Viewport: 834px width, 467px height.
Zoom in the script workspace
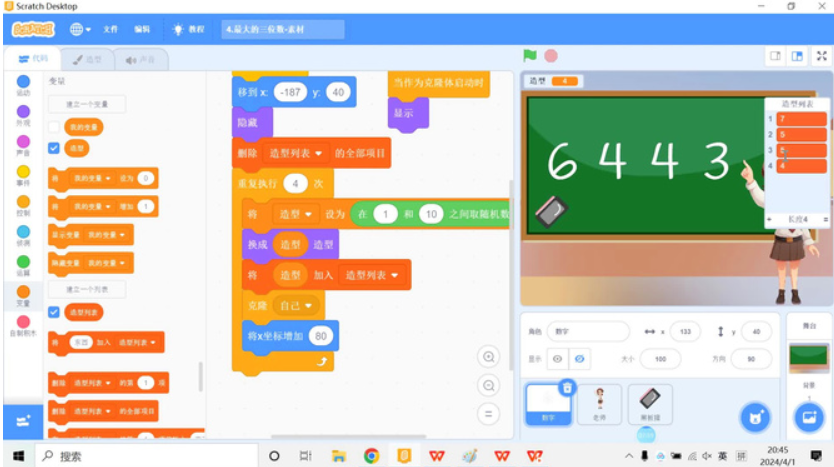pos(489,357)
